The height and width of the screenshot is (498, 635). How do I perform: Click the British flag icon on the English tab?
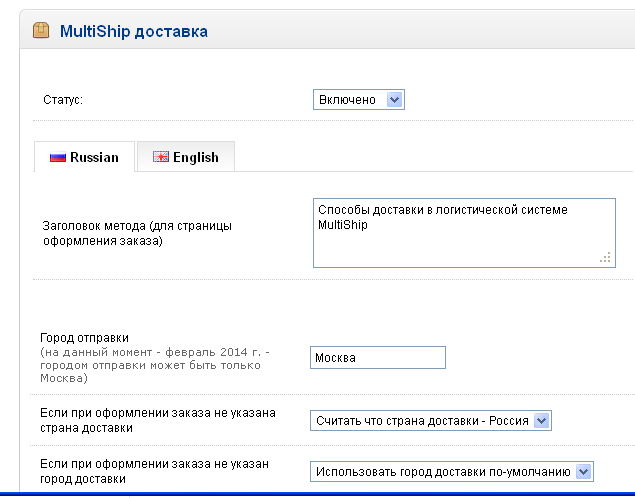160,157
